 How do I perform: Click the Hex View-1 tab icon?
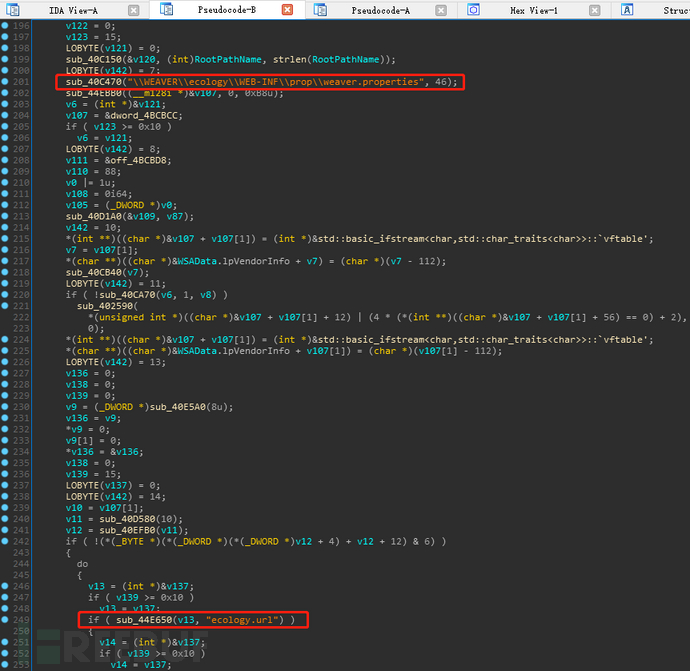tap(473, 10)
